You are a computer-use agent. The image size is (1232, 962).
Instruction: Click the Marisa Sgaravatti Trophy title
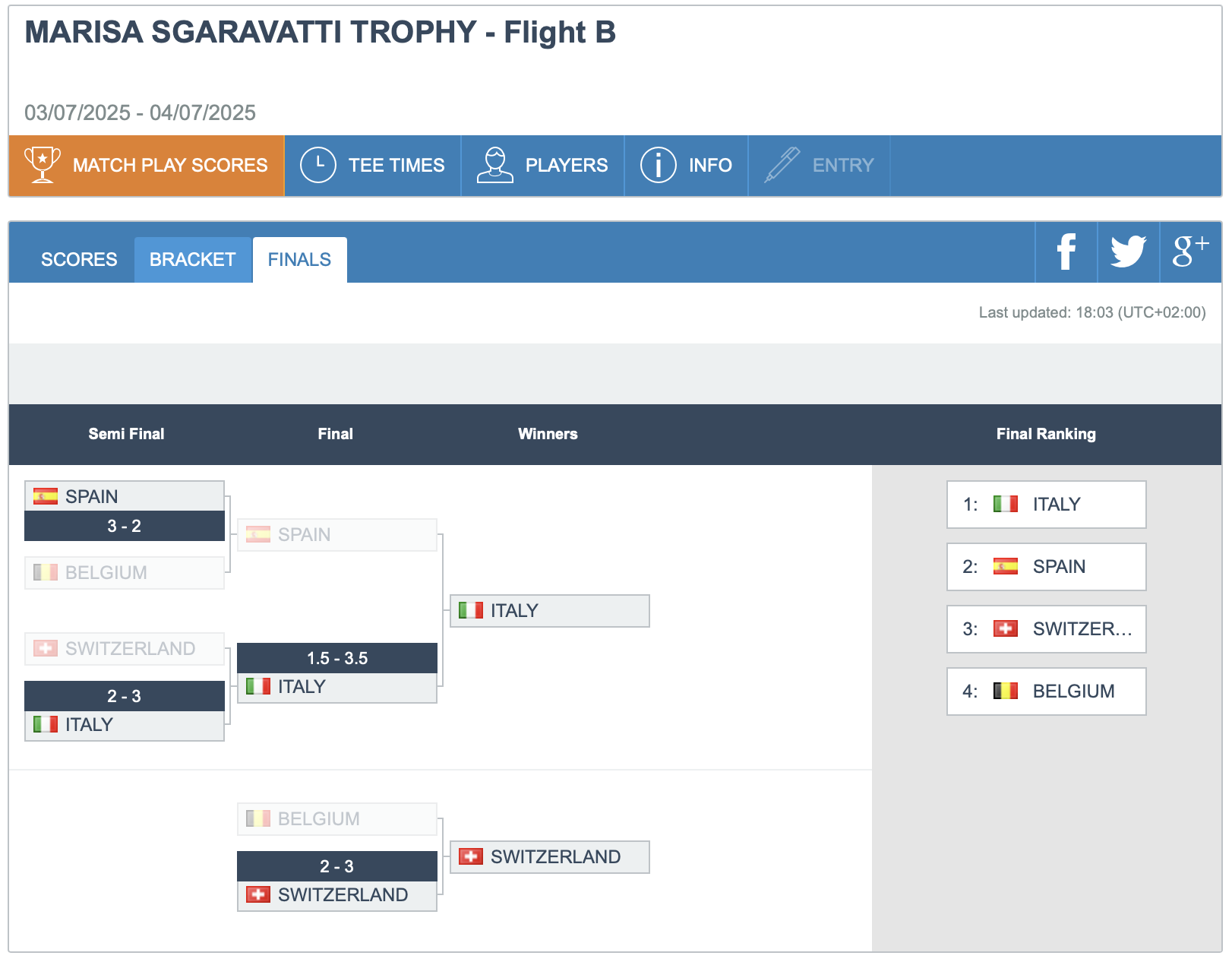(x=320, y=32)
